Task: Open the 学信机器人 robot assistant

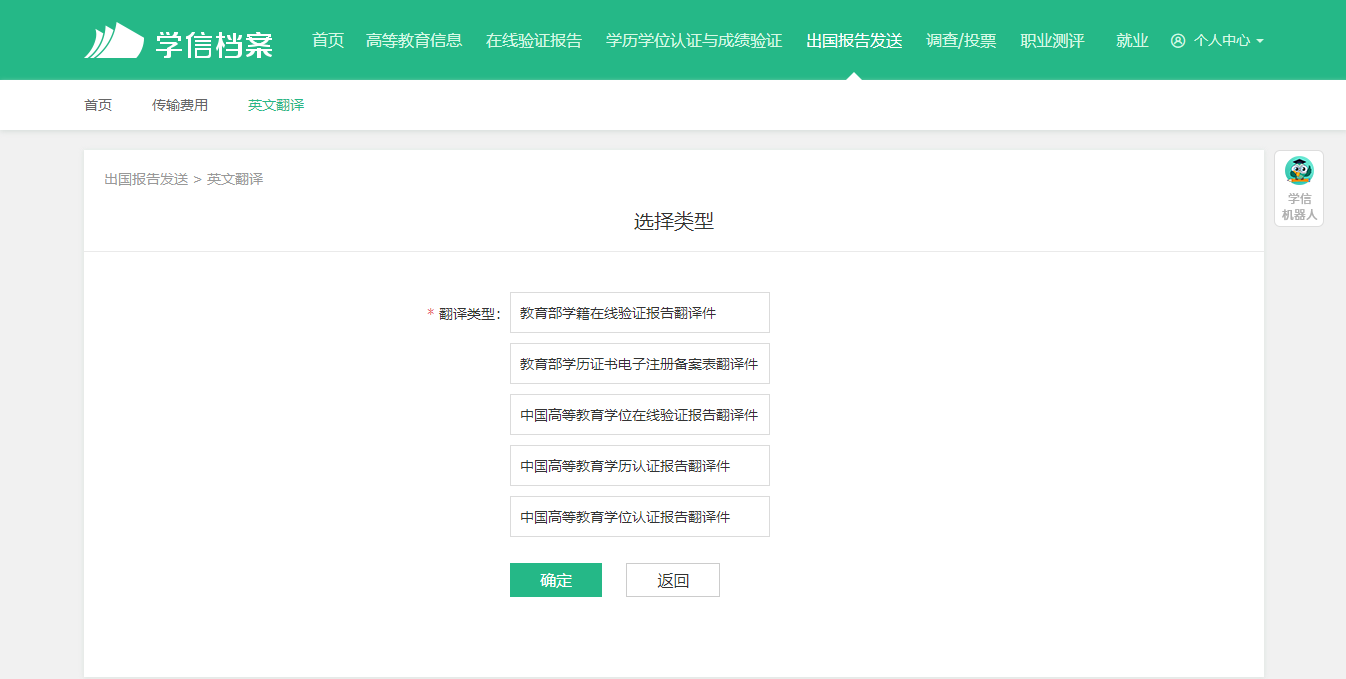Action: click(x=1298, y=188)
